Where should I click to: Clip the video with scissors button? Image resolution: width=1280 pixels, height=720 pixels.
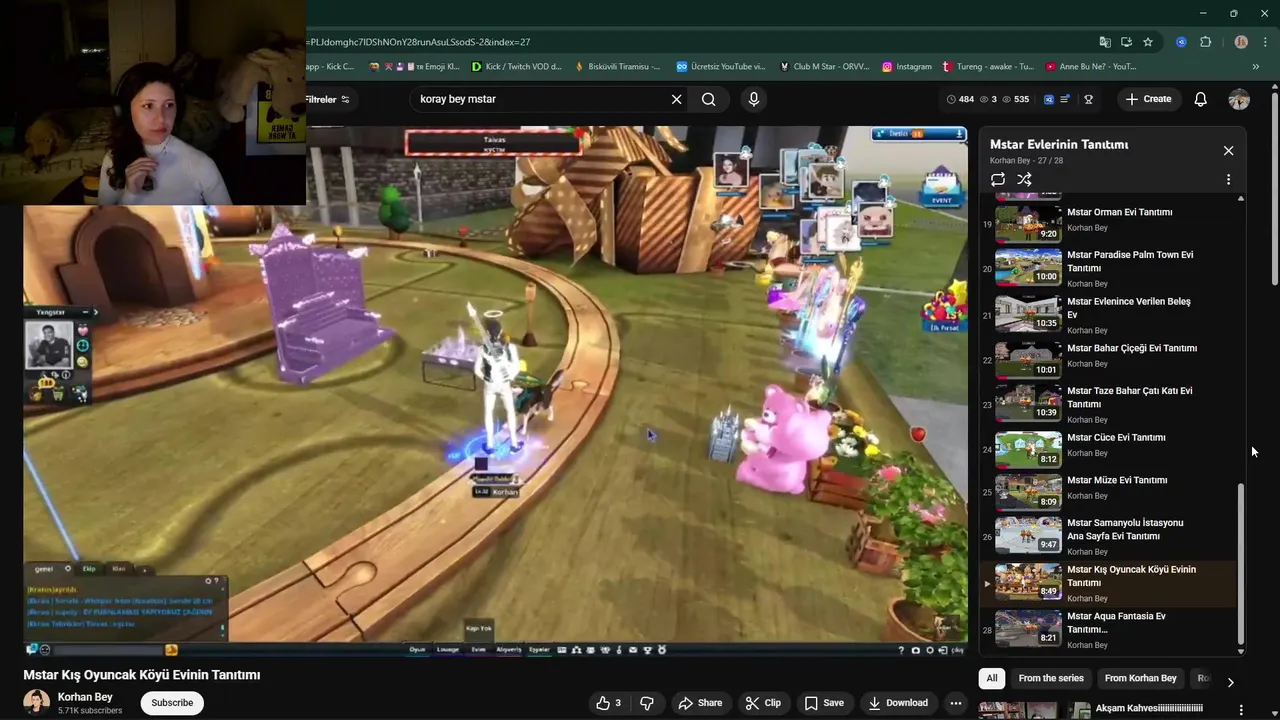[x=763, y=703]
